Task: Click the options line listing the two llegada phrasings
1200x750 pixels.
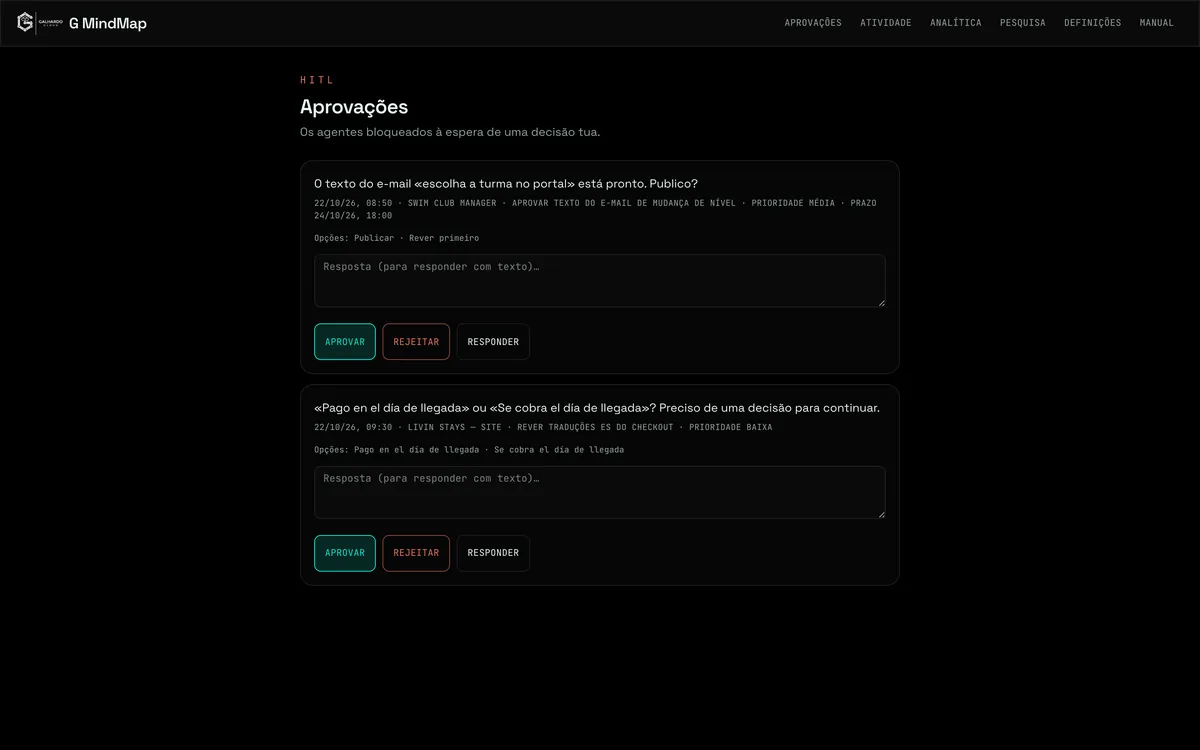Action: pyautogui.click(x=469, y=450)
